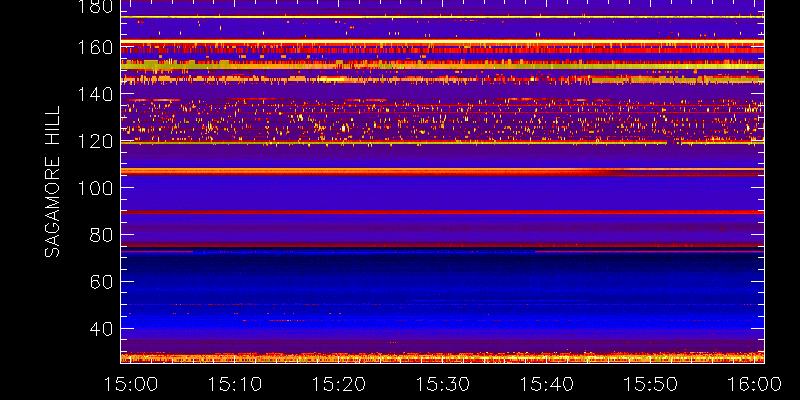The width and height of the screenshot is (800, 400).
Task: Click the 180 frequency axis label
Action: point(95,7)
